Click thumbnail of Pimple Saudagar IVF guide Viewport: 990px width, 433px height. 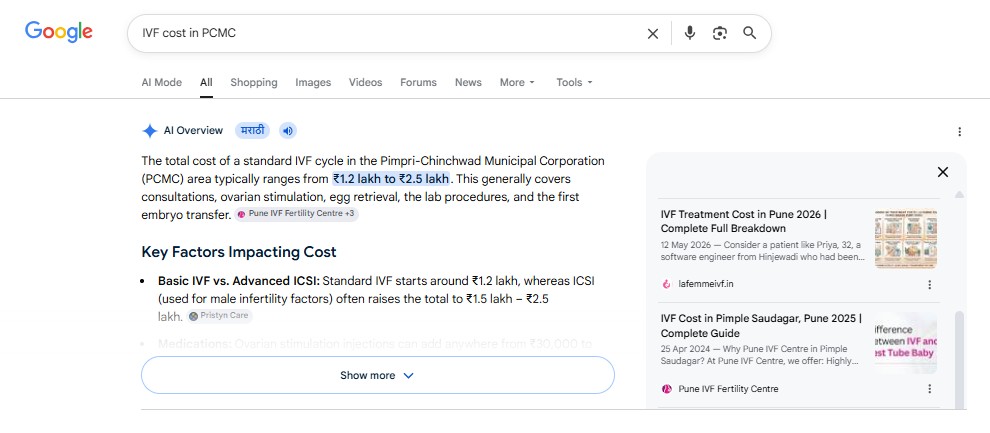pyautogui.click(x=905, y=343)
